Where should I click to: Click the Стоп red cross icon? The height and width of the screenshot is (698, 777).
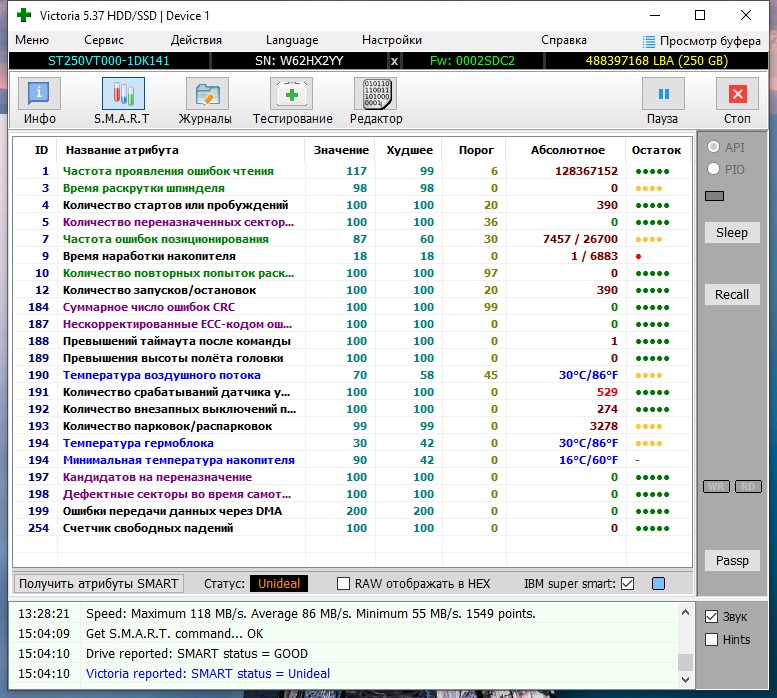(737, 94)
